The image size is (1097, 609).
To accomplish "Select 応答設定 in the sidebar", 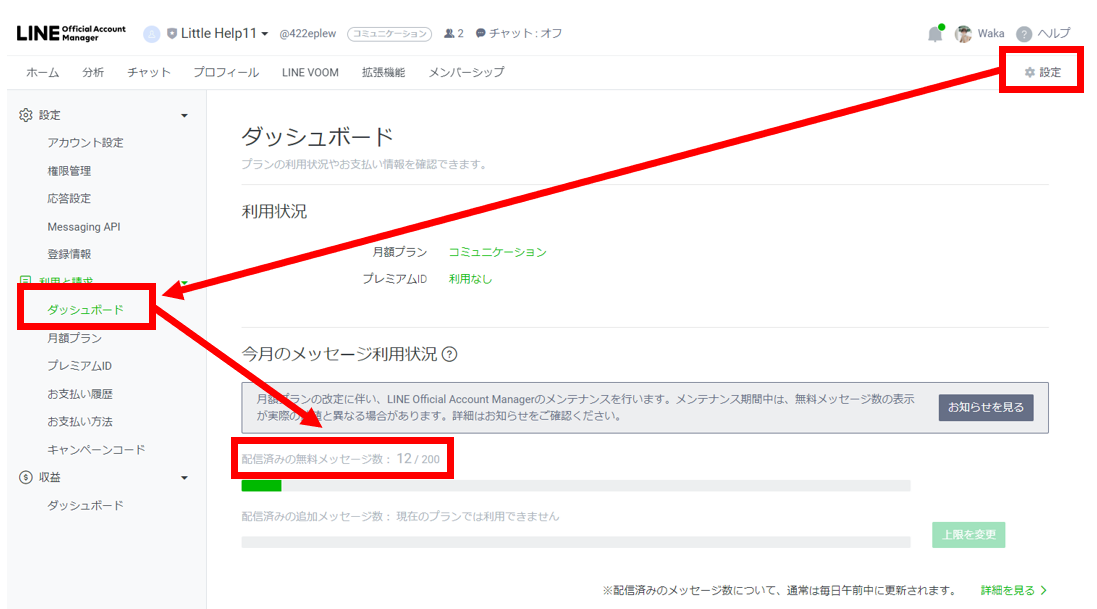I will coord(69,199).
